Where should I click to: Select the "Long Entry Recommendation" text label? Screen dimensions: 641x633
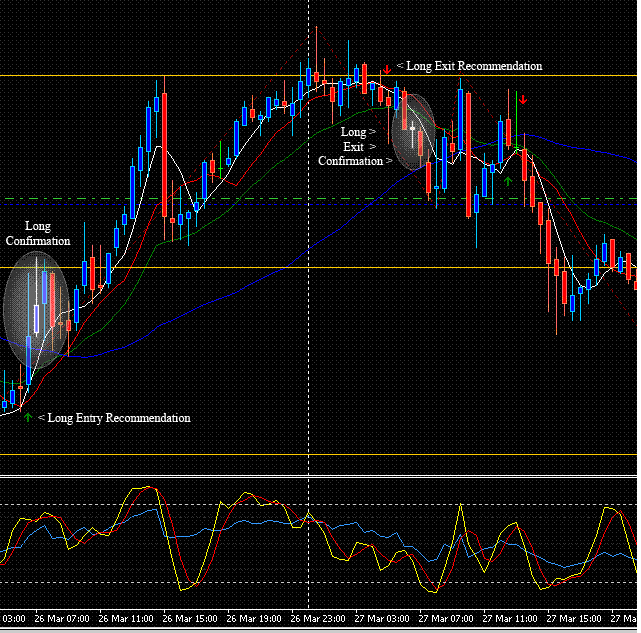[119, 418]
